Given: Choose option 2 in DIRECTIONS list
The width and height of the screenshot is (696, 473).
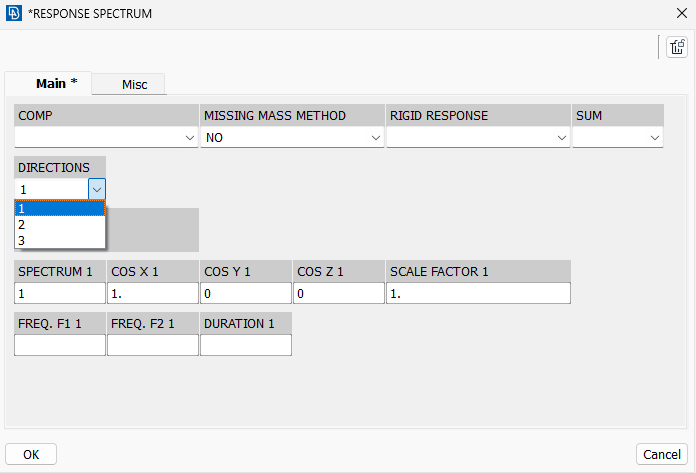Looking at the screenshot, I should click(60, 225).
